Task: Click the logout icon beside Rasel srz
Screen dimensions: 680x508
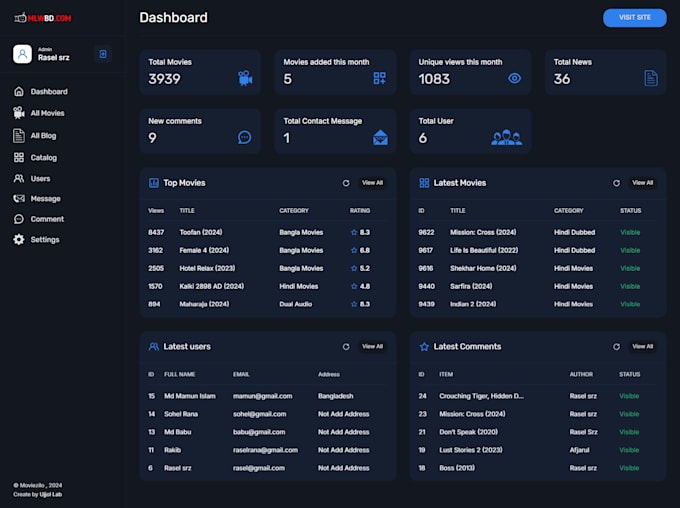Action: click(x=103, y=54)
